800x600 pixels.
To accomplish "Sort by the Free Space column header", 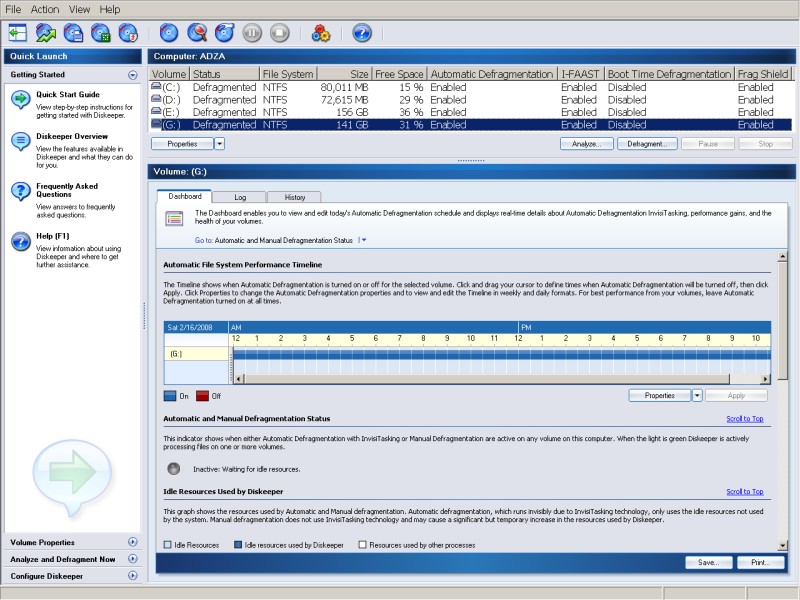I will tap(399, 74).
